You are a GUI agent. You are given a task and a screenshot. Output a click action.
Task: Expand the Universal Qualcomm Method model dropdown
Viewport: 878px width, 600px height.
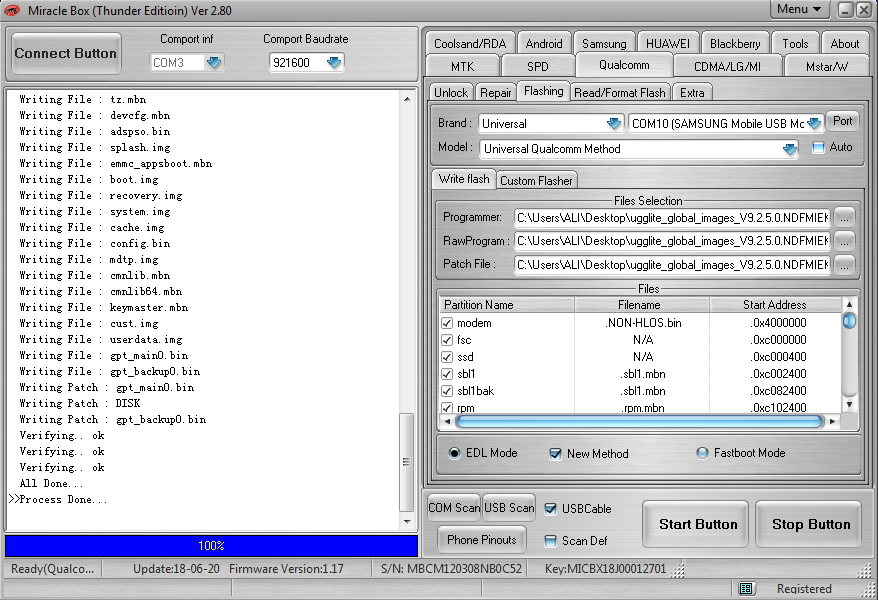[790, 149]
